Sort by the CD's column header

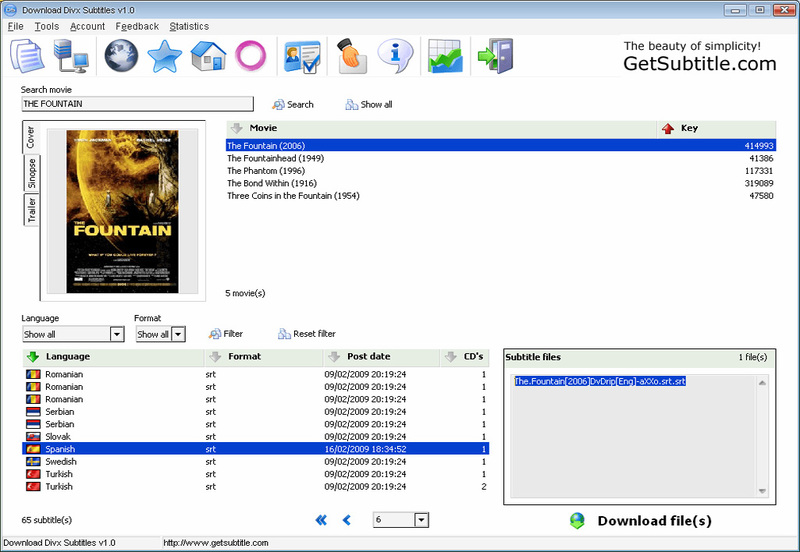click(465, 357)
